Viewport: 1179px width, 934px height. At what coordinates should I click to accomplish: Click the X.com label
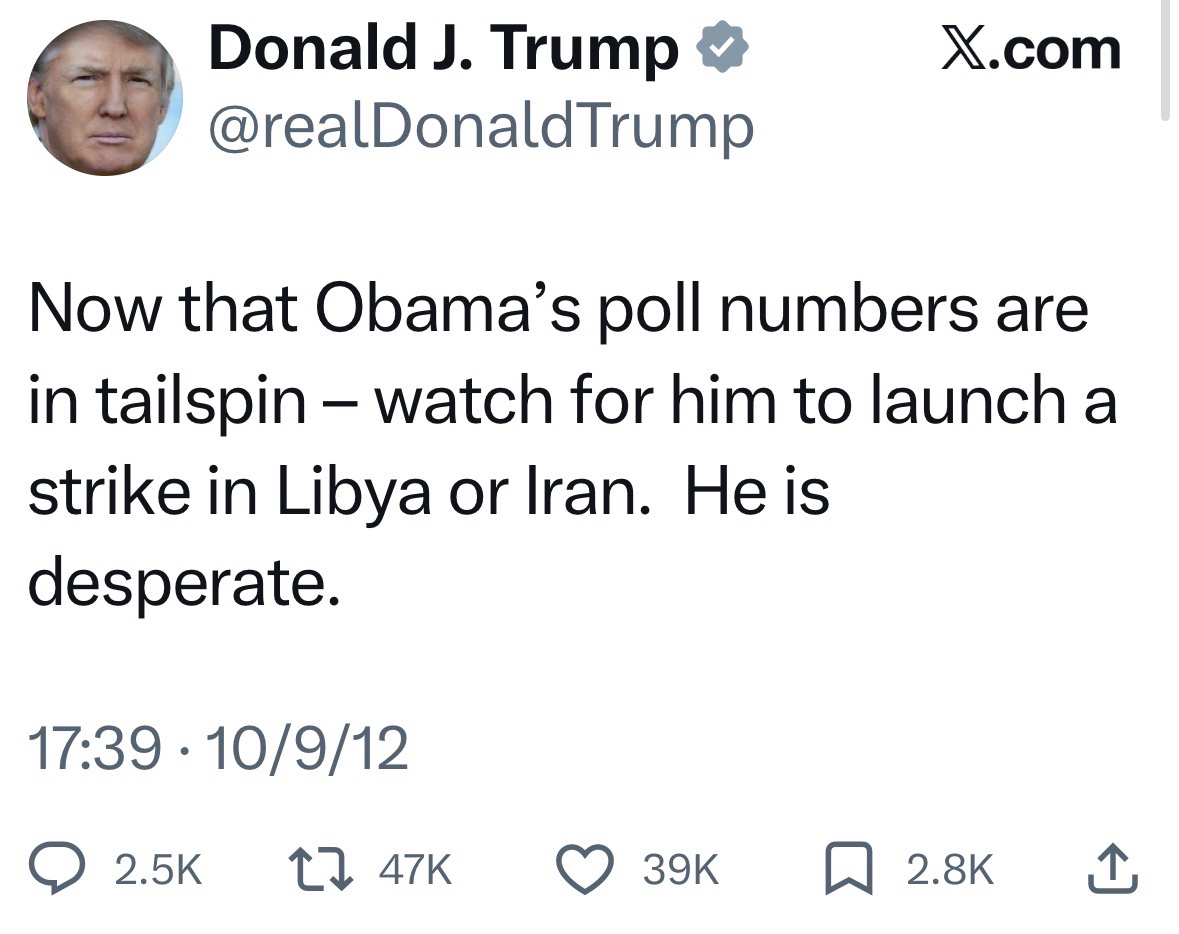[1031, 49]
